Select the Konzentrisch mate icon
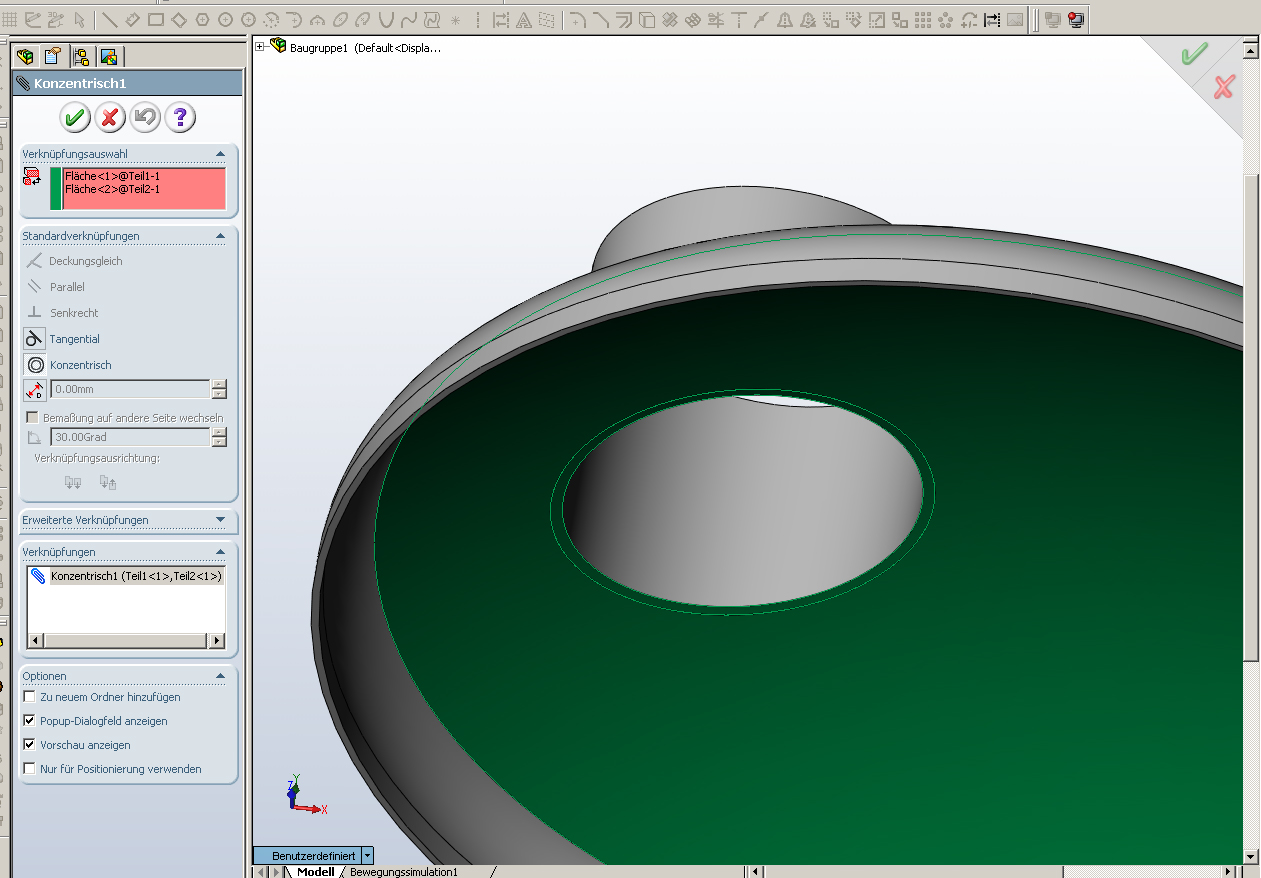This screenshot has width=1261, height=878. tap(35, 365)
